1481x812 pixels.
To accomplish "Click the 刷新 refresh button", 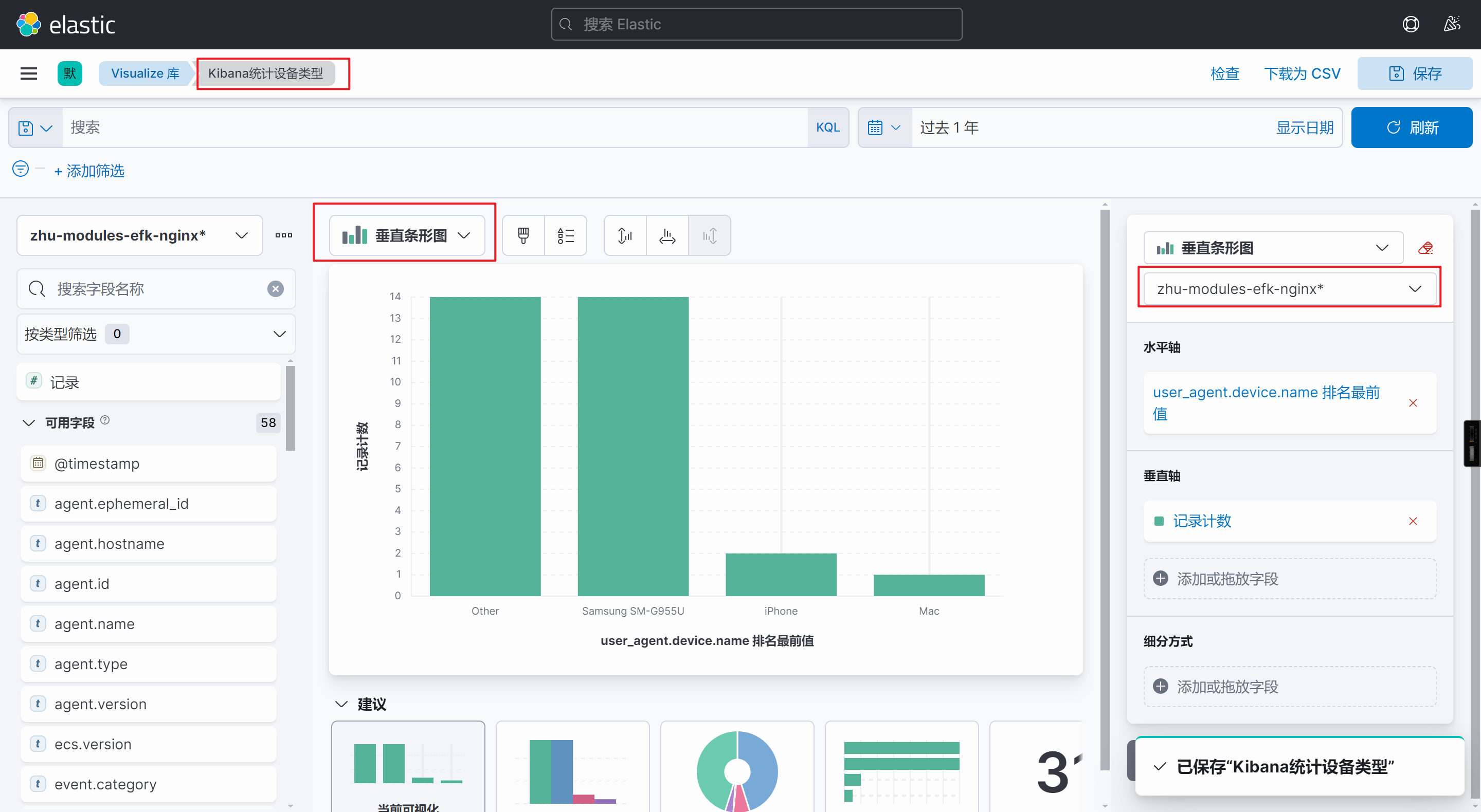I will point(1412,127).
